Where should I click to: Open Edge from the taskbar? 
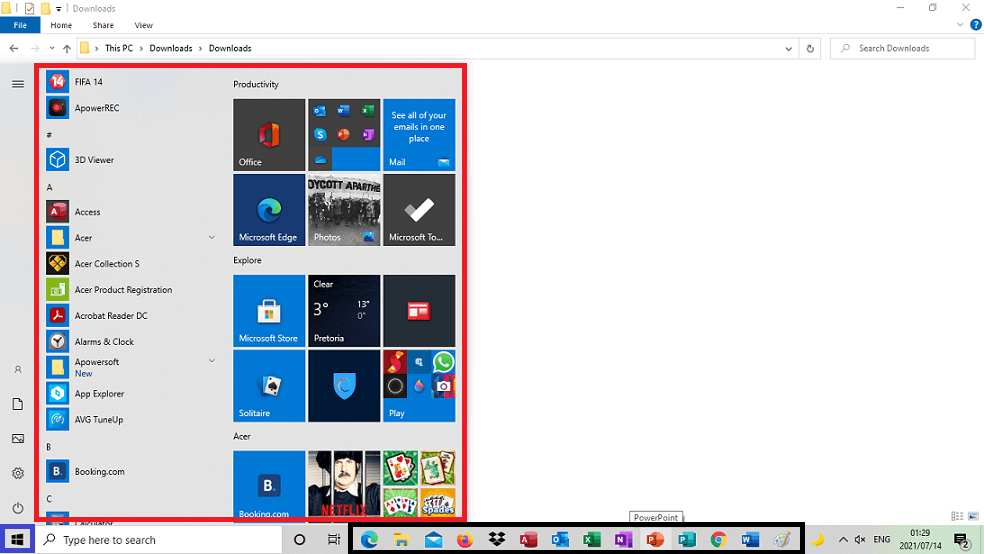tap(369, 540)
